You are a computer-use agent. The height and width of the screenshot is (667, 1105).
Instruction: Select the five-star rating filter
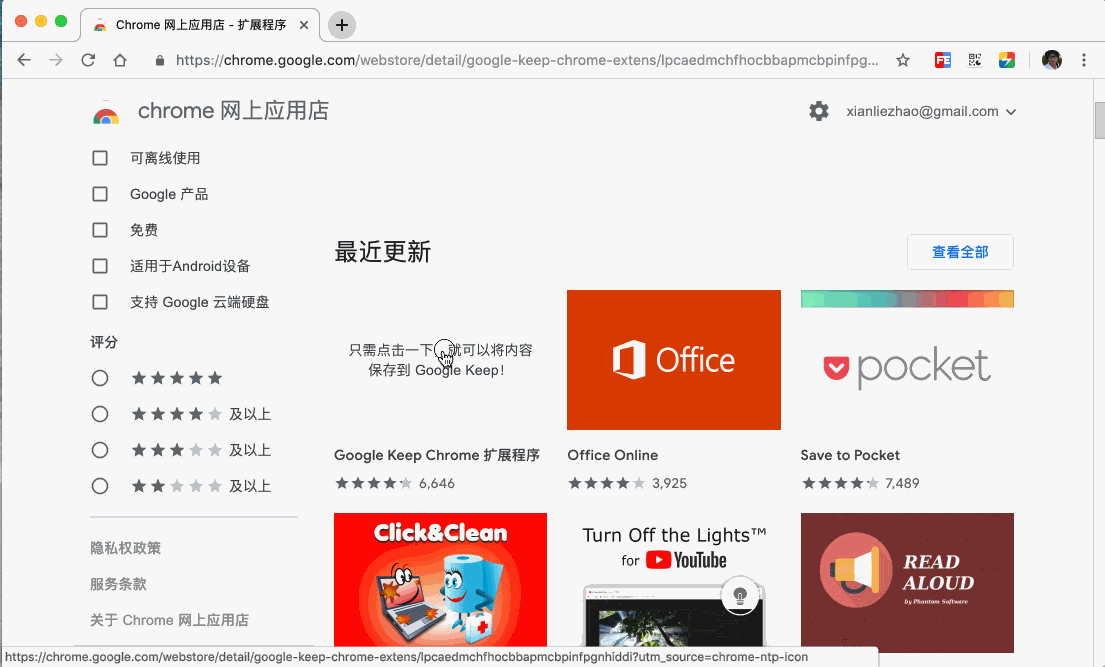[100, 378]
